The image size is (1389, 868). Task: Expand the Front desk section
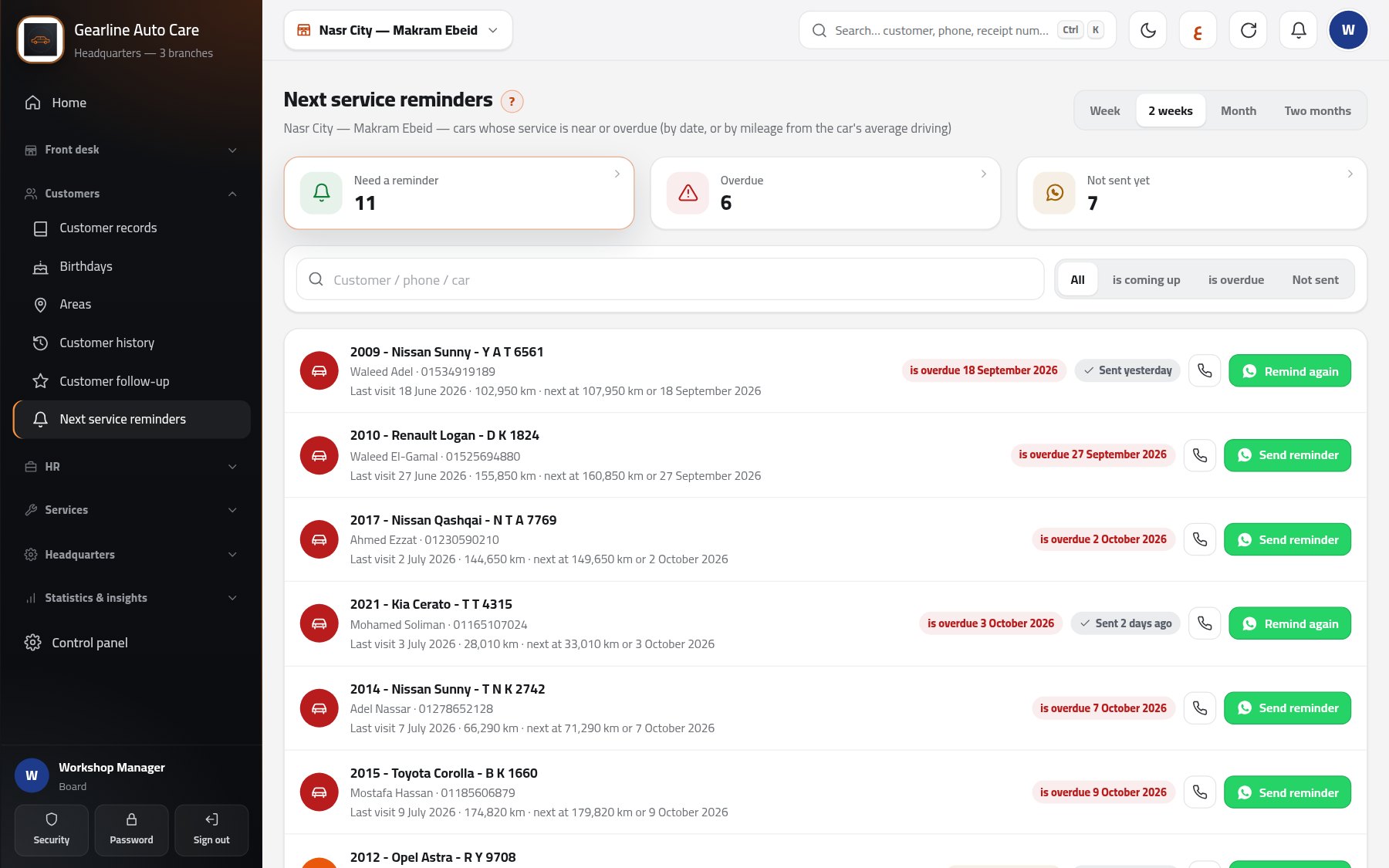pyautogui.click(x=131, y=150)
